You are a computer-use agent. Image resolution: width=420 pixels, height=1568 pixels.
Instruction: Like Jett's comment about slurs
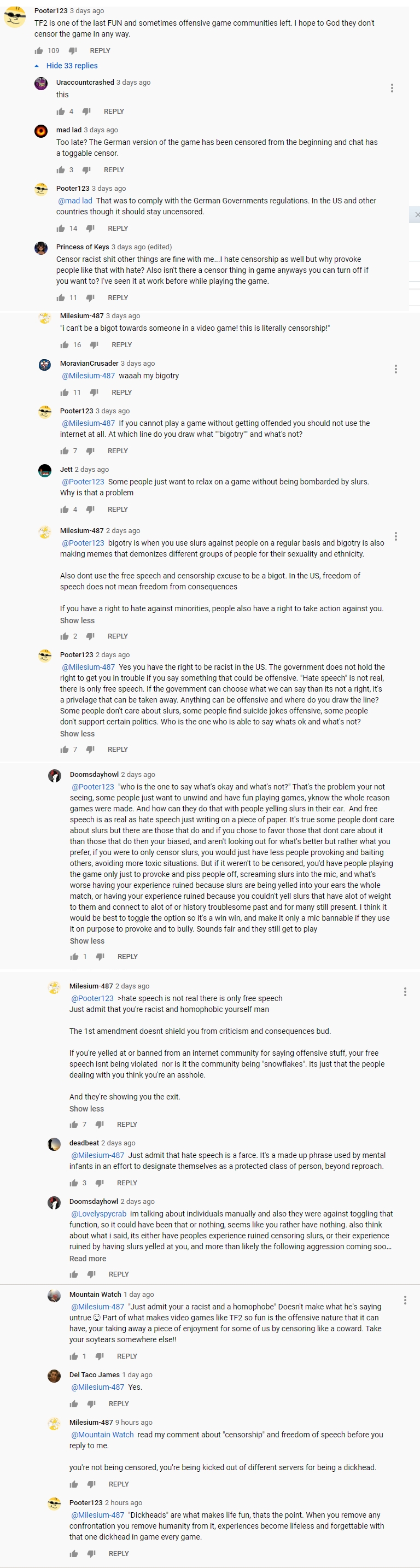pyautogui.click(x=64, y=510)
